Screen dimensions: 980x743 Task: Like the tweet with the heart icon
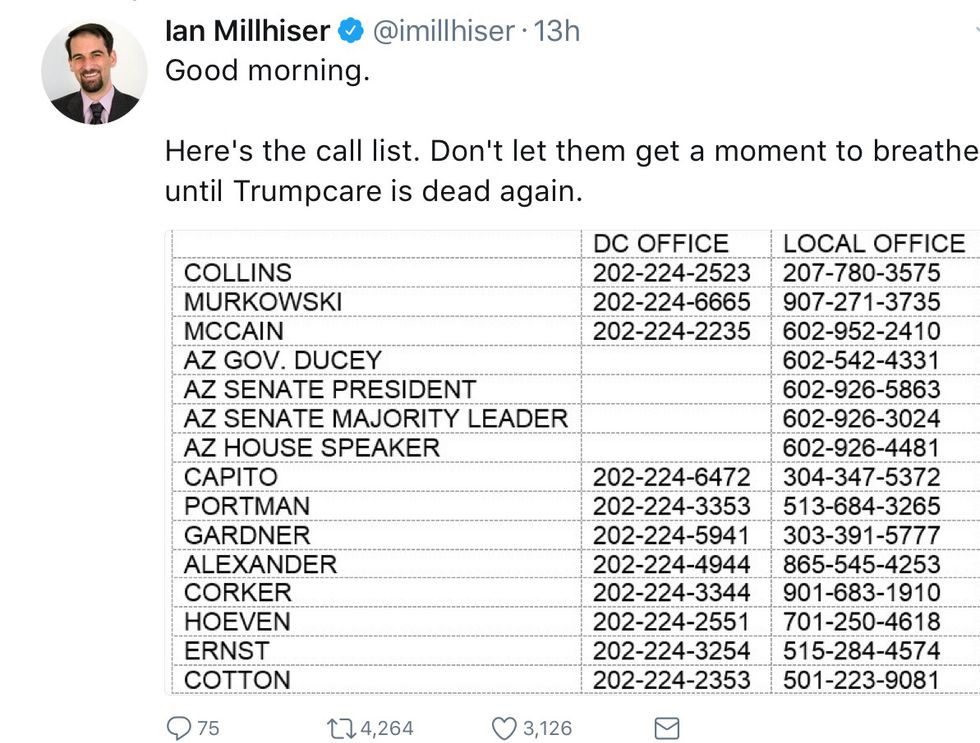tap(504, 729)
